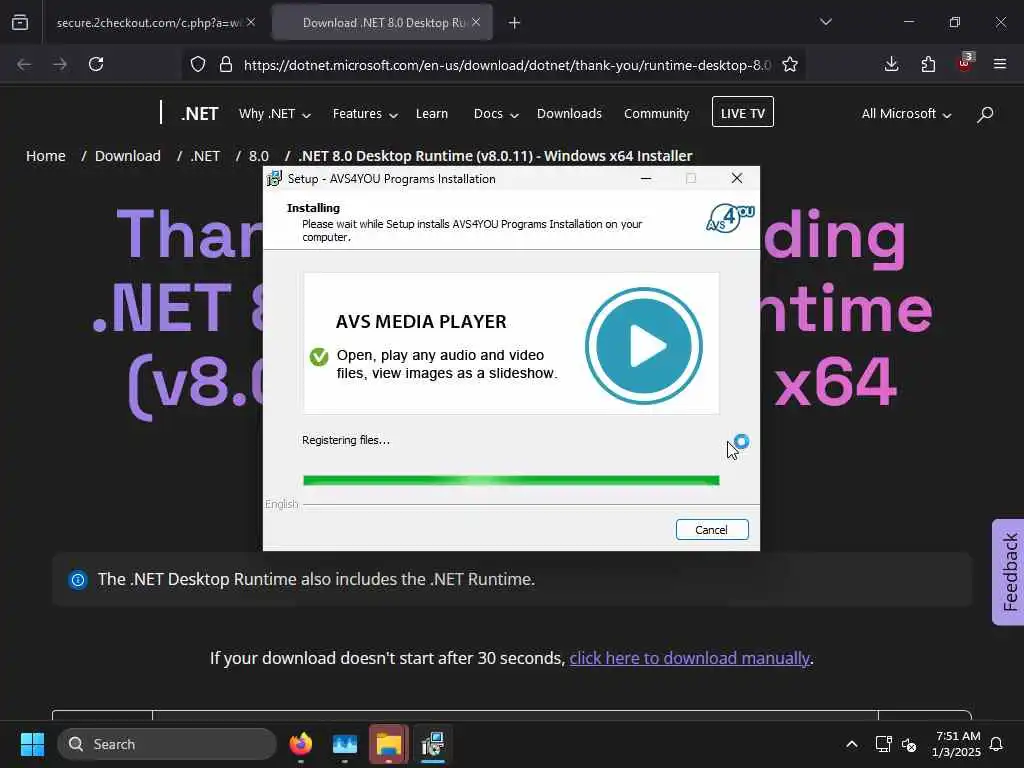The height and width of the screenshot is (768, 1024).
Task: Open the Community menu item
Action: [656, 114]
